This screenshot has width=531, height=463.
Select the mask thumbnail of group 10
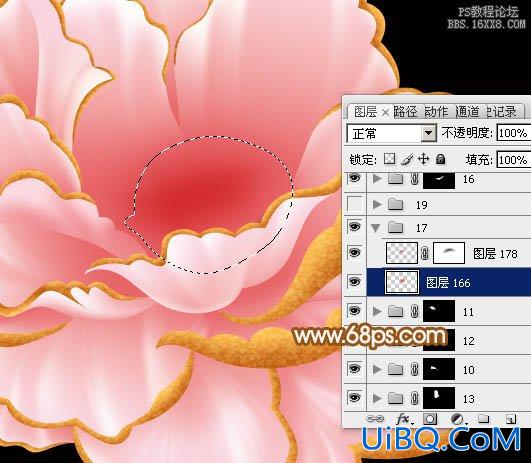(439, 369)
